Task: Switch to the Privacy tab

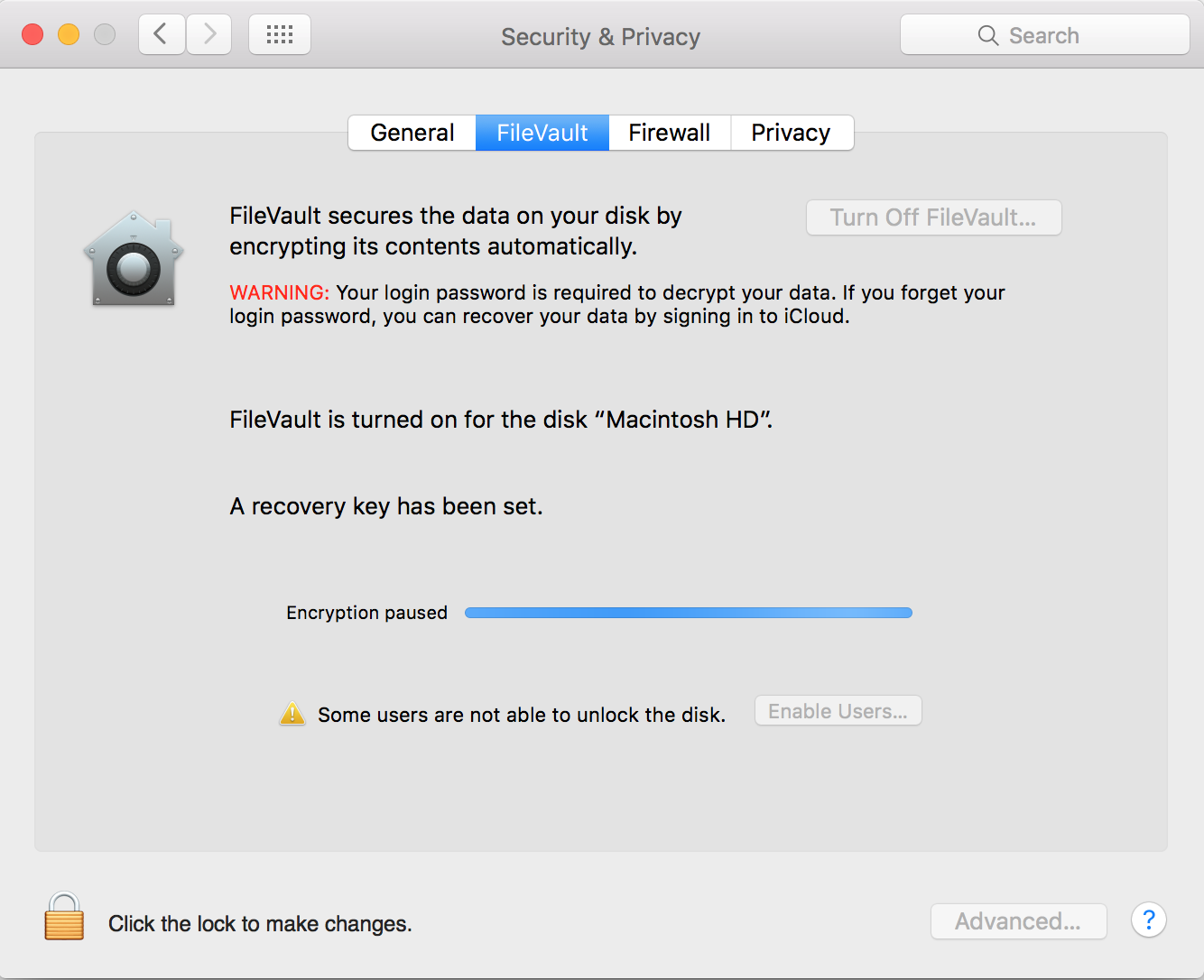Action: click(791, 133)
